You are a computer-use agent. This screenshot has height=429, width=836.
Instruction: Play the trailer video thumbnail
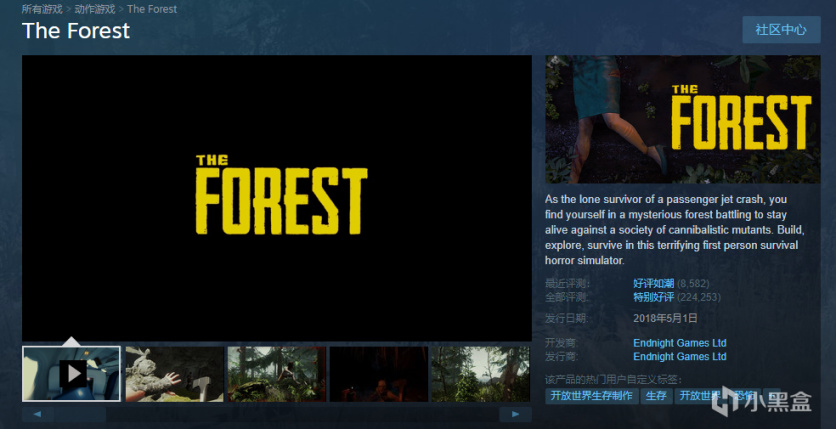click(x=71, y=374)
